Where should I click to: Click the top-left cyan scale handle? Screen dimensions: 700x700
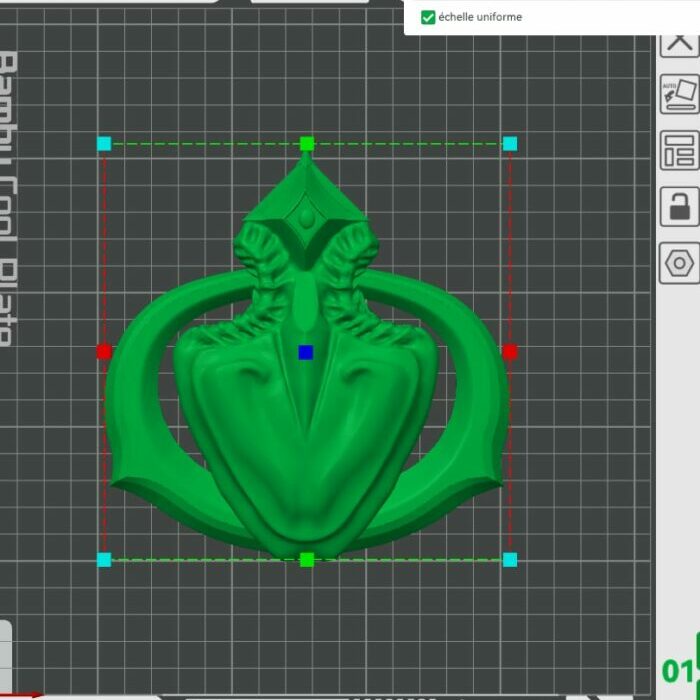click(104, 144)
